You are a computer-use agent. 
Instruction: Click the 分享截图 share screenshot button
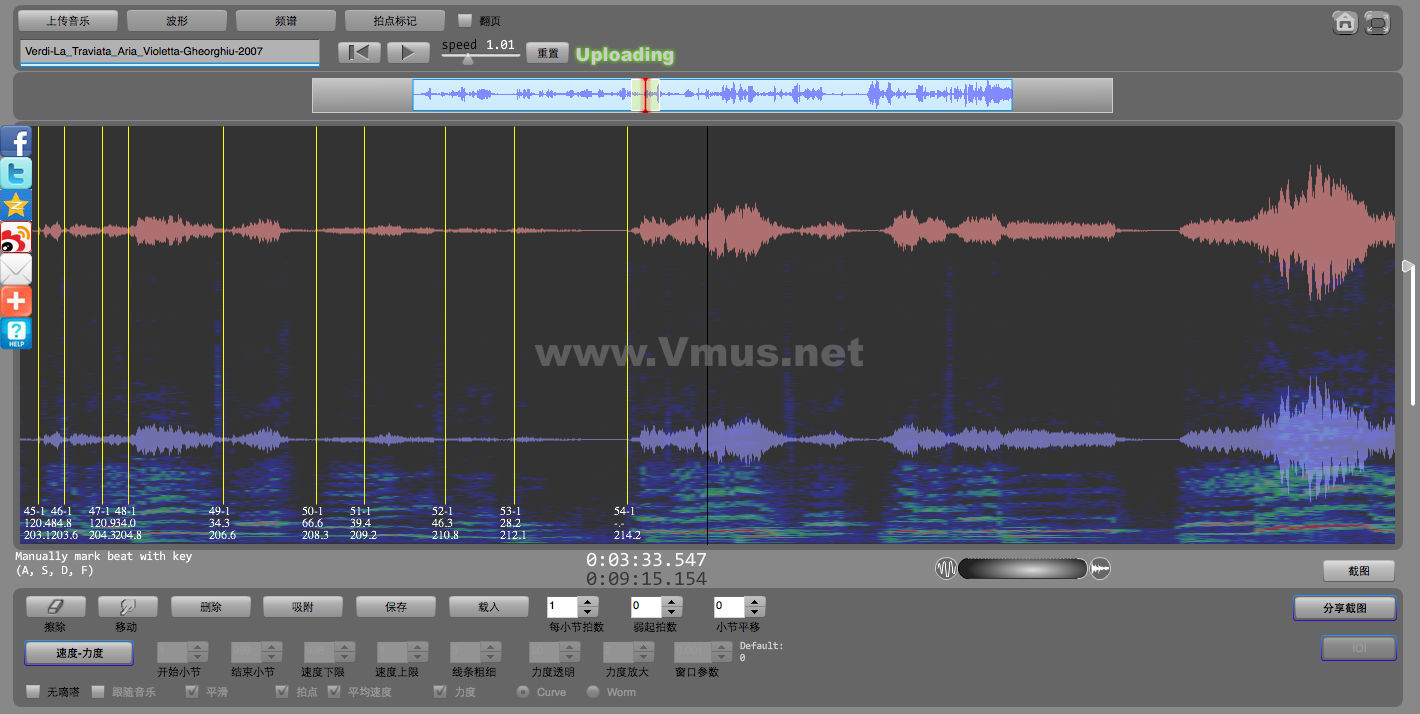1345,608
